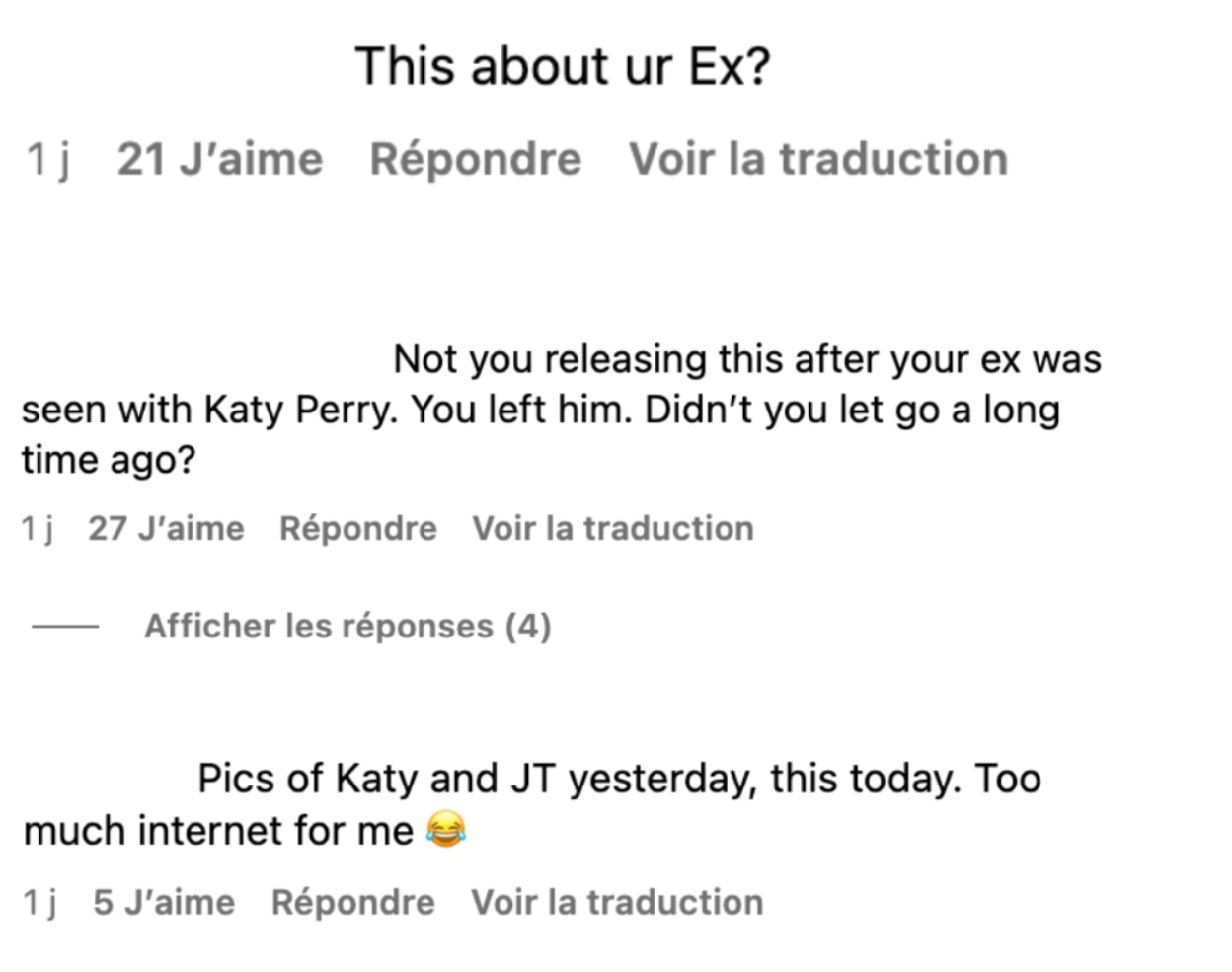Click "Répondre" on the middle comment
This screenshot has height=972, width=1232.
[x=358, y=528]
